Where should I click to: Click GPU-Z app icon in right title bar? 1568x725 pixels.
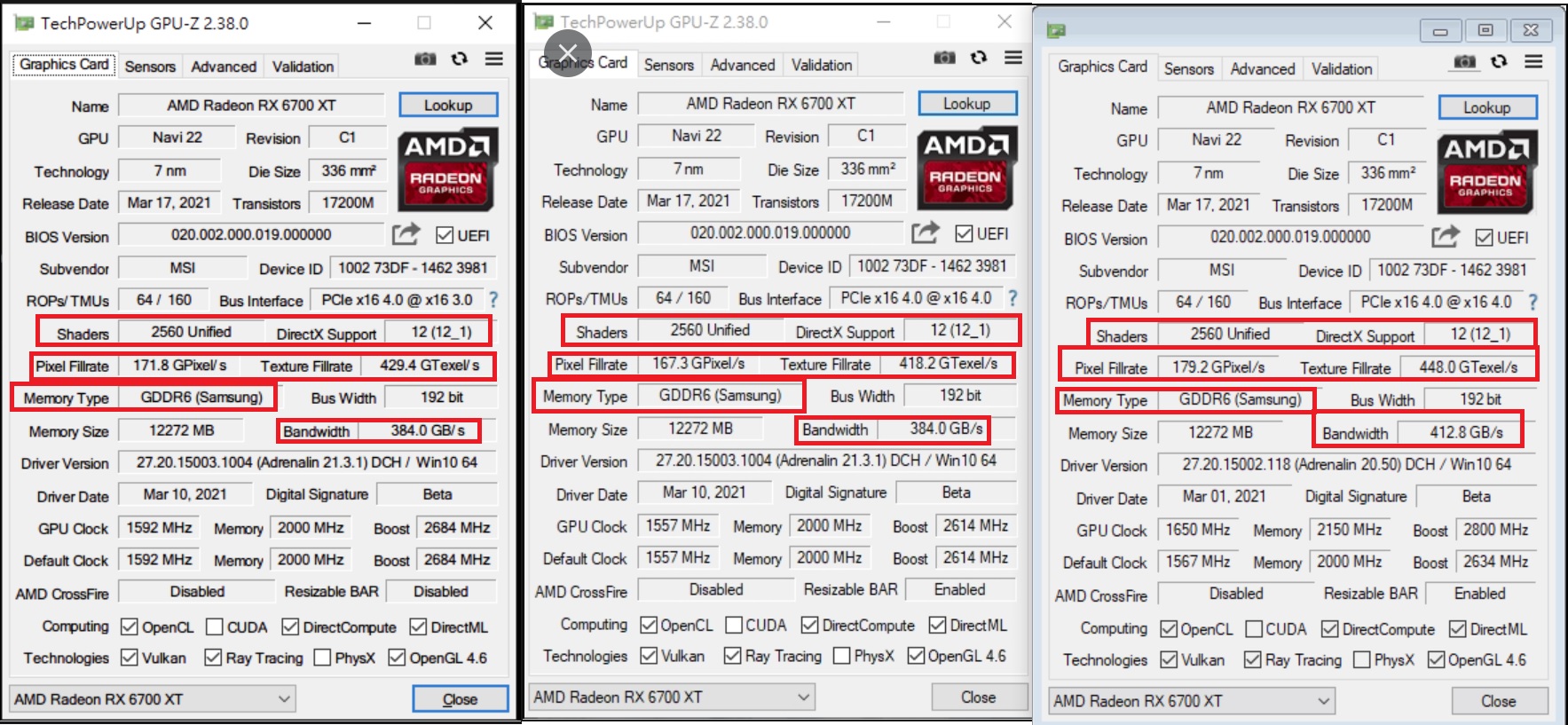pos(1056,31)
